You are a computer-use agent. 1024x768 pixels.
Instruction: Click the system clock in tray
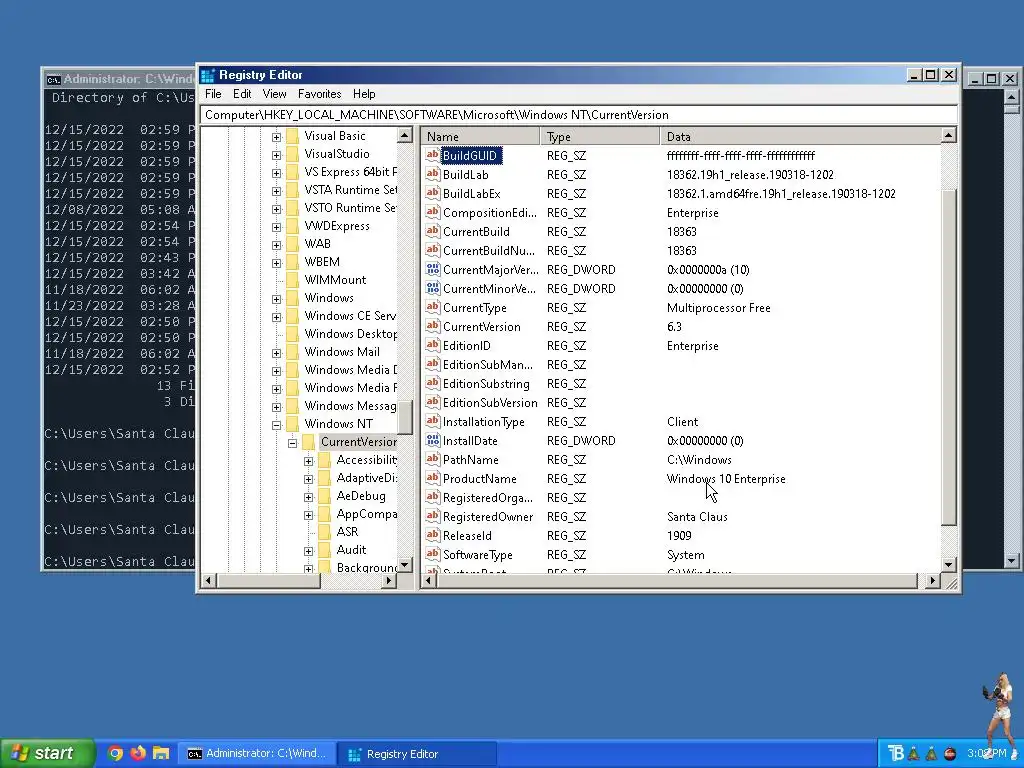point(986,754)
